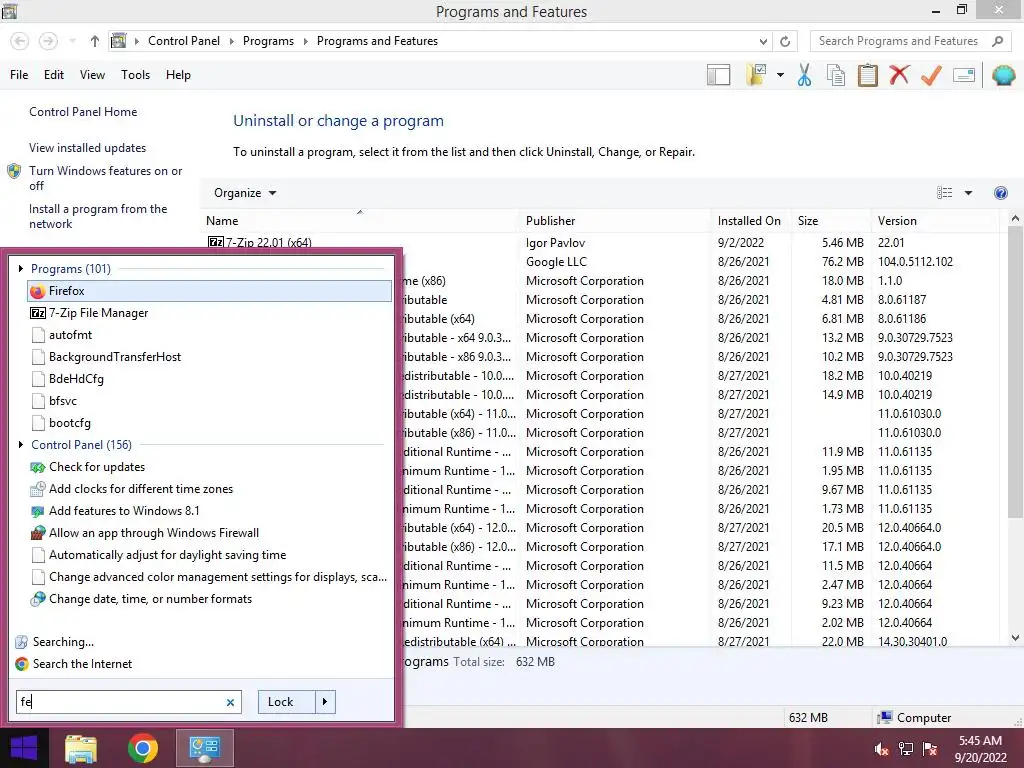Click Programs breadcrumb in address bar

tap(268, 41)
